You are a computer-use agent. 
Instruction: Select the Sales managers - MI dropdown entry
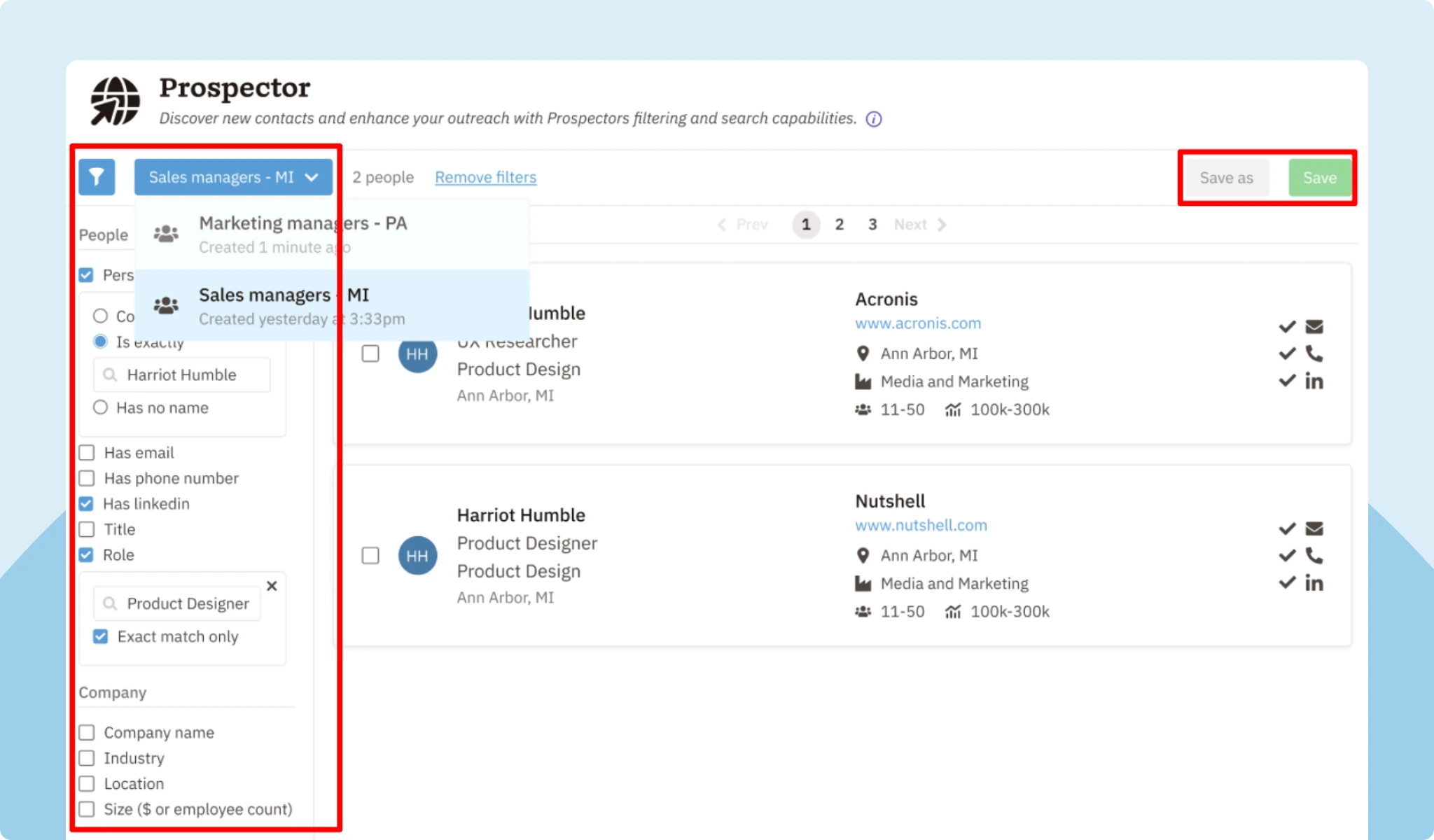point(284,295)
